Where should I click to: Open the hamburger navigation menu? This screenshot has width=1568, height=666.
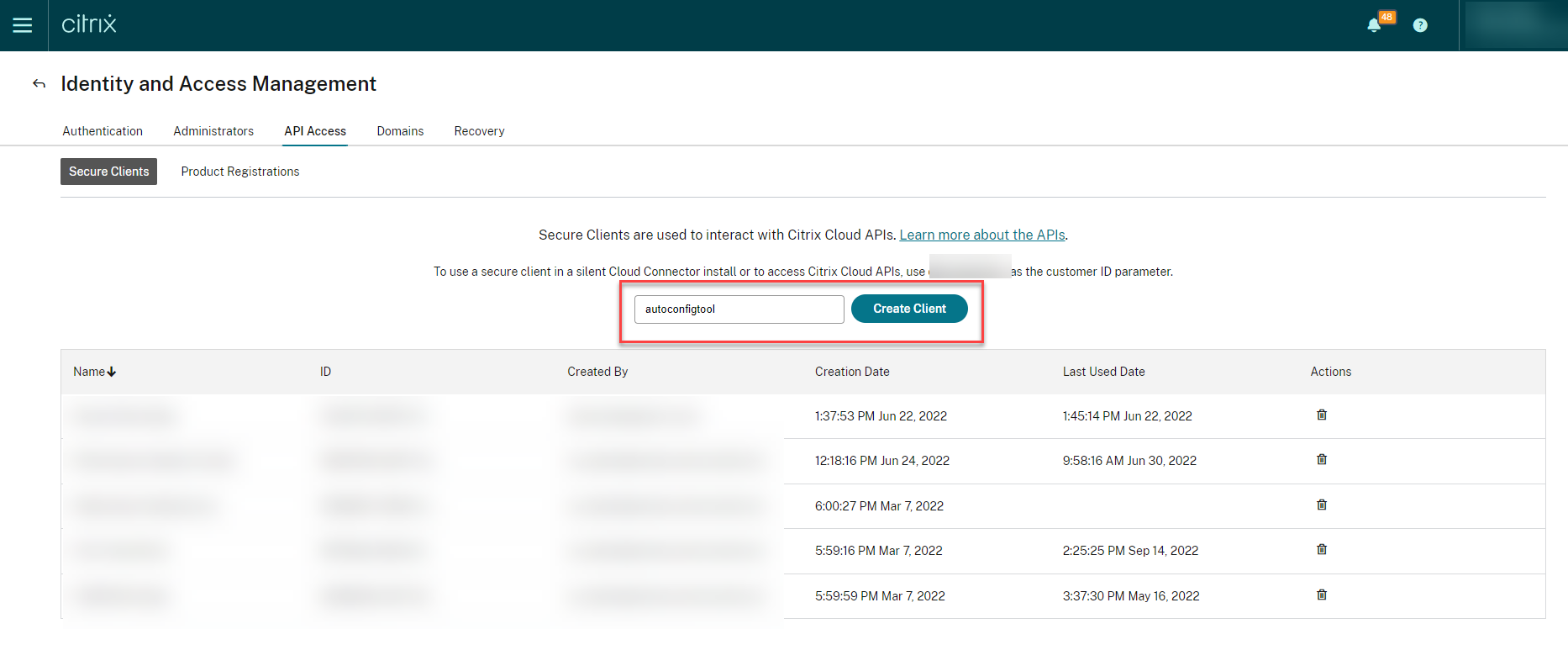(x=23, y=25)
